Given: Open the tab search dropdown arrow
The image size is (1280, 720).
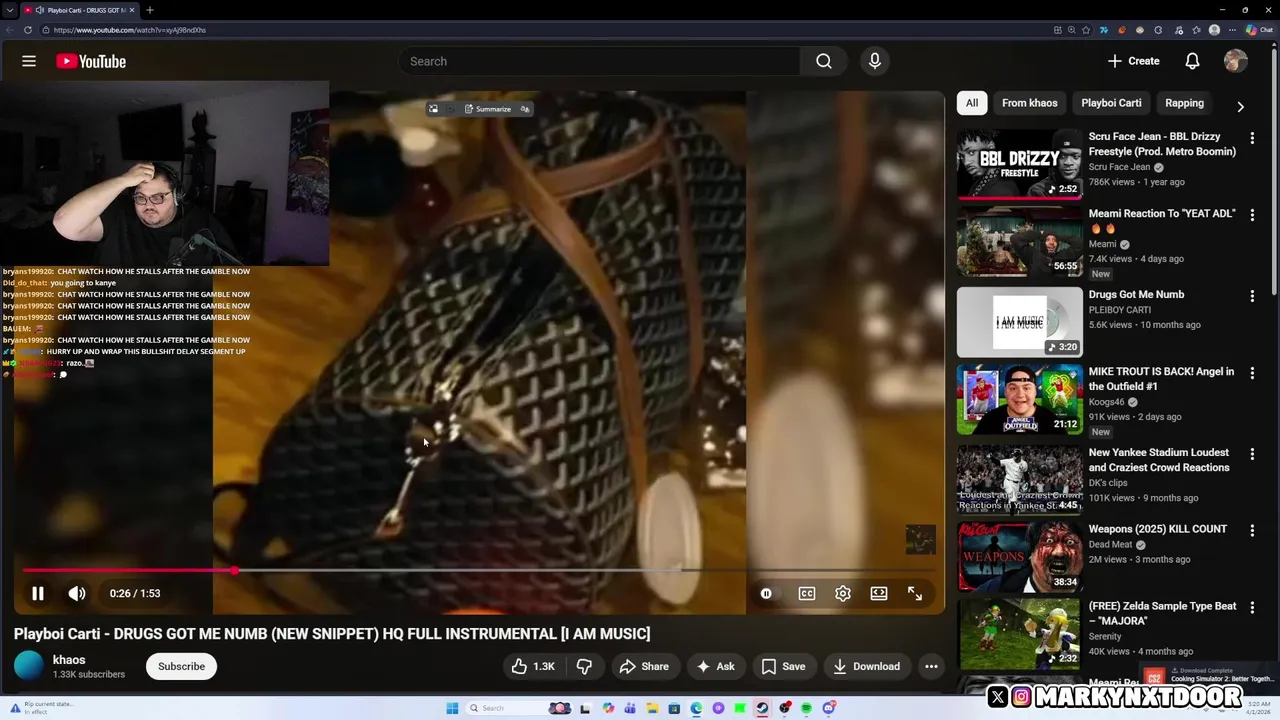Looking at the screenshot, I should tap(9, 10).
